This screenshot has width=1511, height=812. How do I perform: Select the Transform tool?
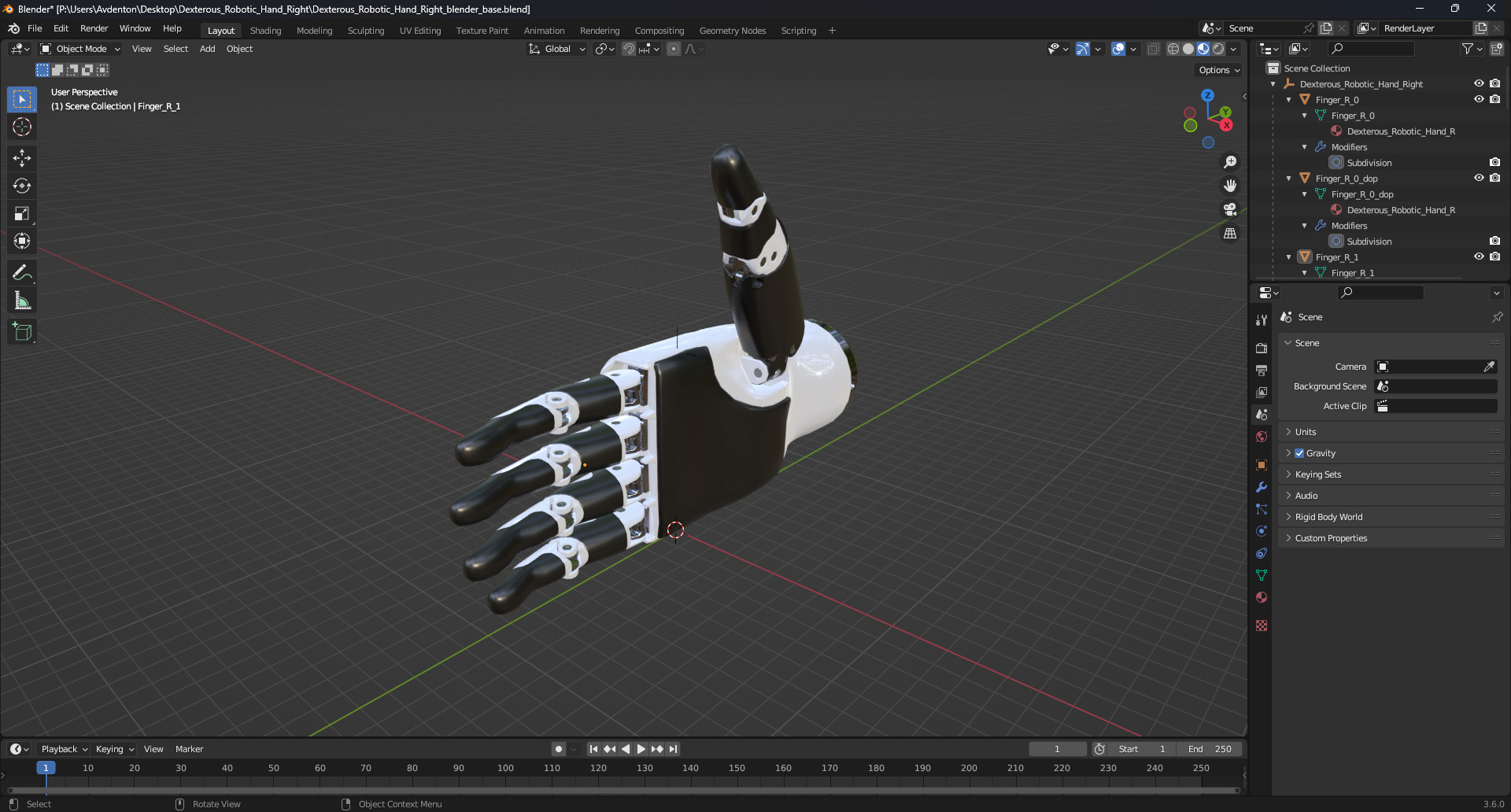(x=22, y=241)
